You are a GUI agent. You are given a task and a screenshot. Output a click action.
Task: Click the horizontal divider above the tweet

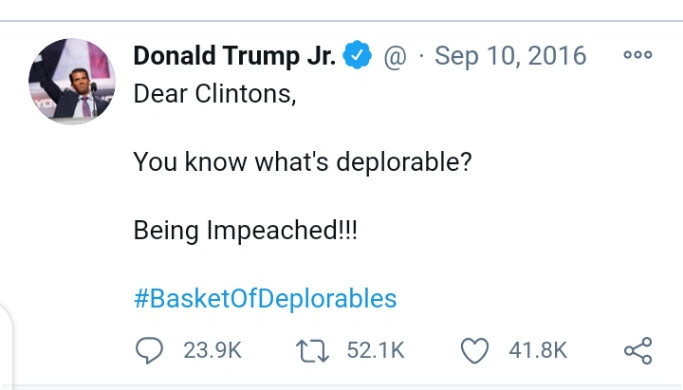342,20
